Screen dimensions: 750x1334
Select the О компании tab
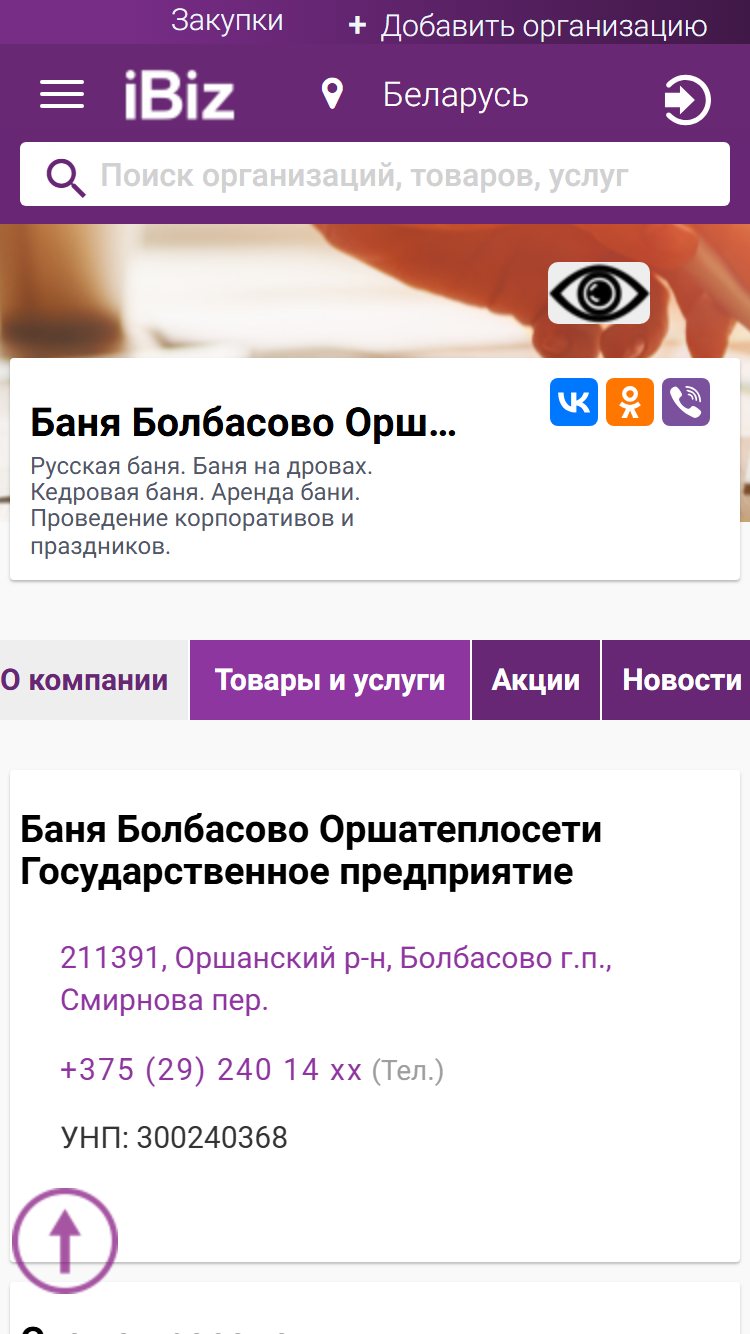pyautogui.click(x=92, y=680)
